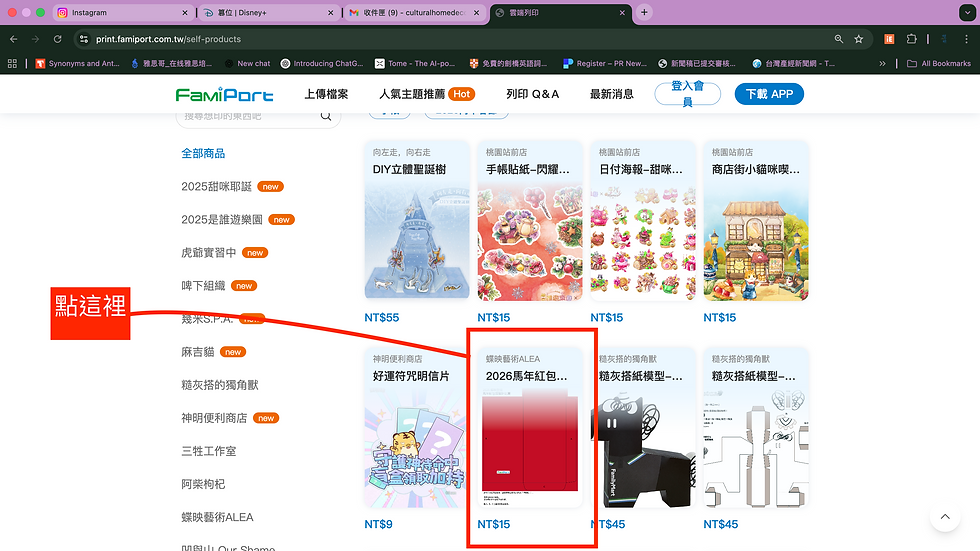Click the search magnifier in product search
The width and height of the screenshot is (980, 551).
(326, 116)
